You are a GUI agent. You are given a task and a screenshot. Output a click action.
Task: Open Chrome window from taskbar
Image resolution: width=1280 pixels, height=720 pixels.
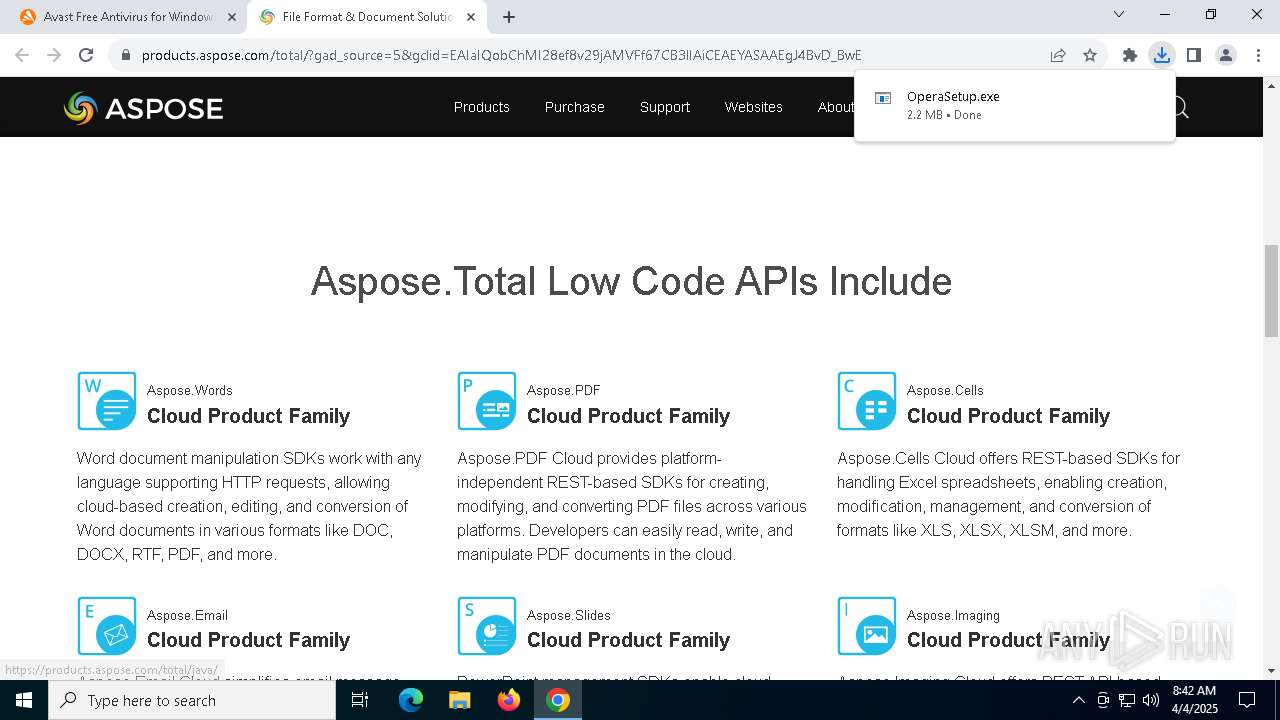tap(558, 700)
